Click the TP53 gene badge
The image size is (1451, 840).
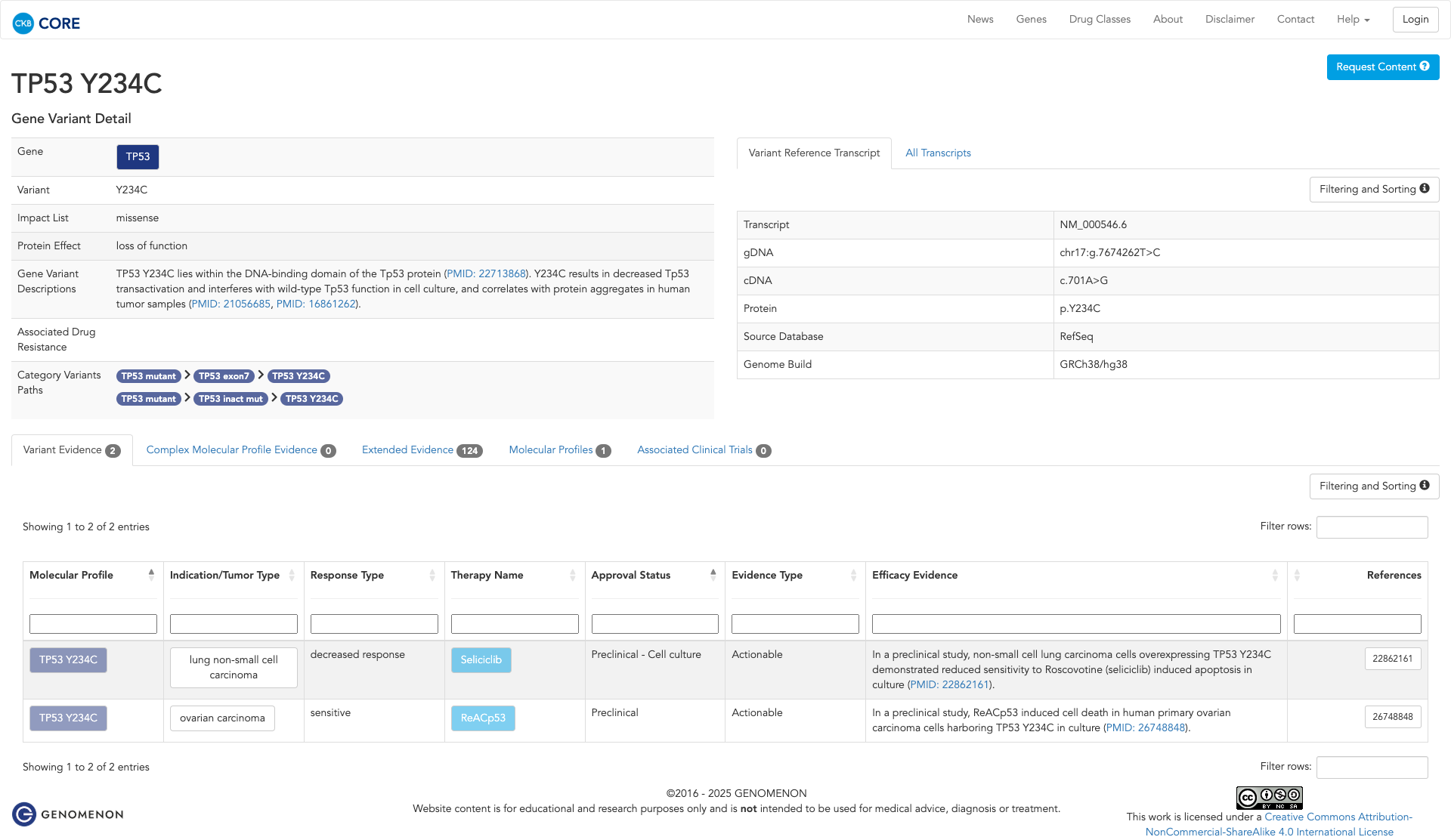pos(138,157)
